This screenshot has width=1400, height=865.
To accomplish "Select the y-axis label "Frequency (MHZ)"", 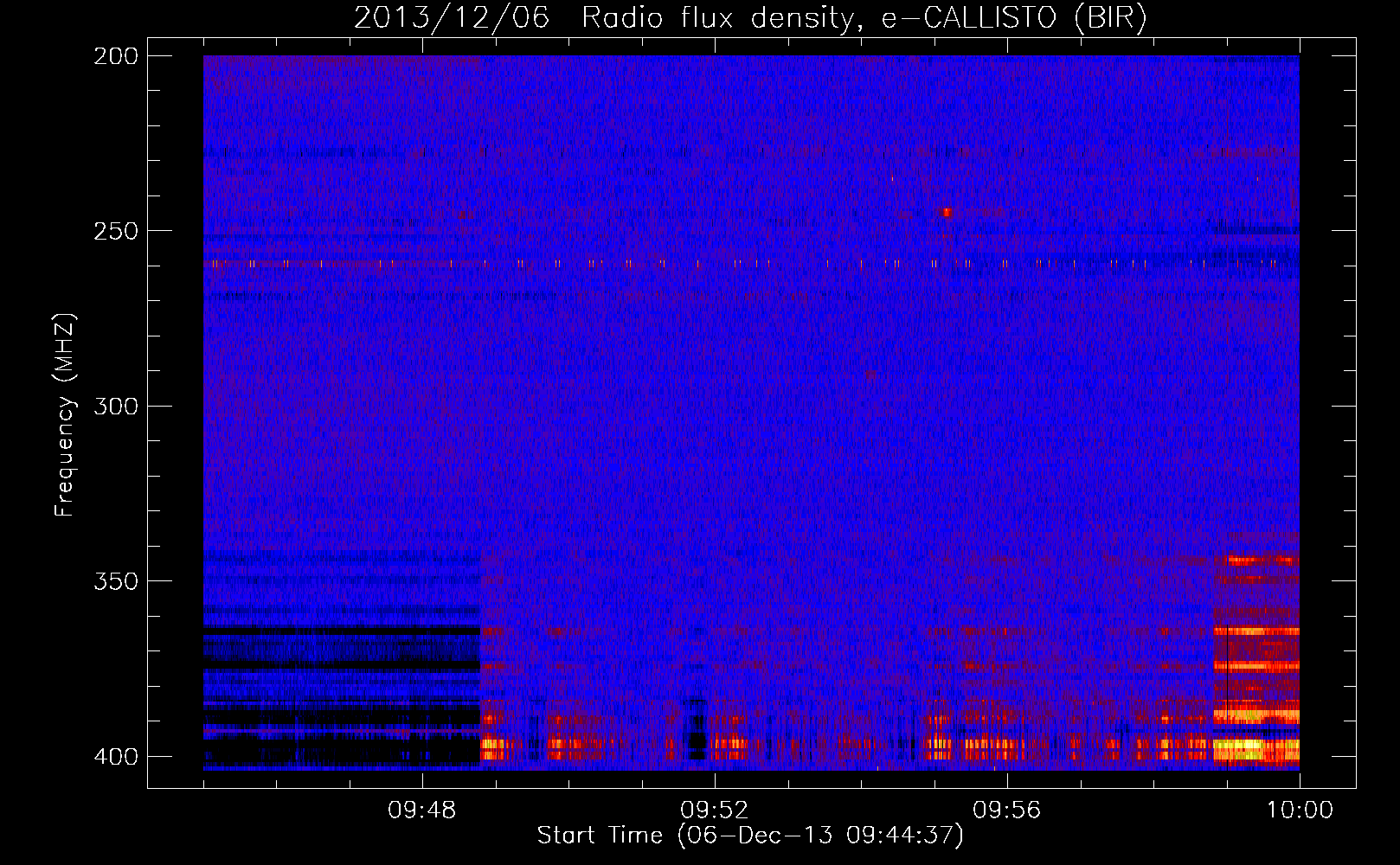I will tap(64, 414).
